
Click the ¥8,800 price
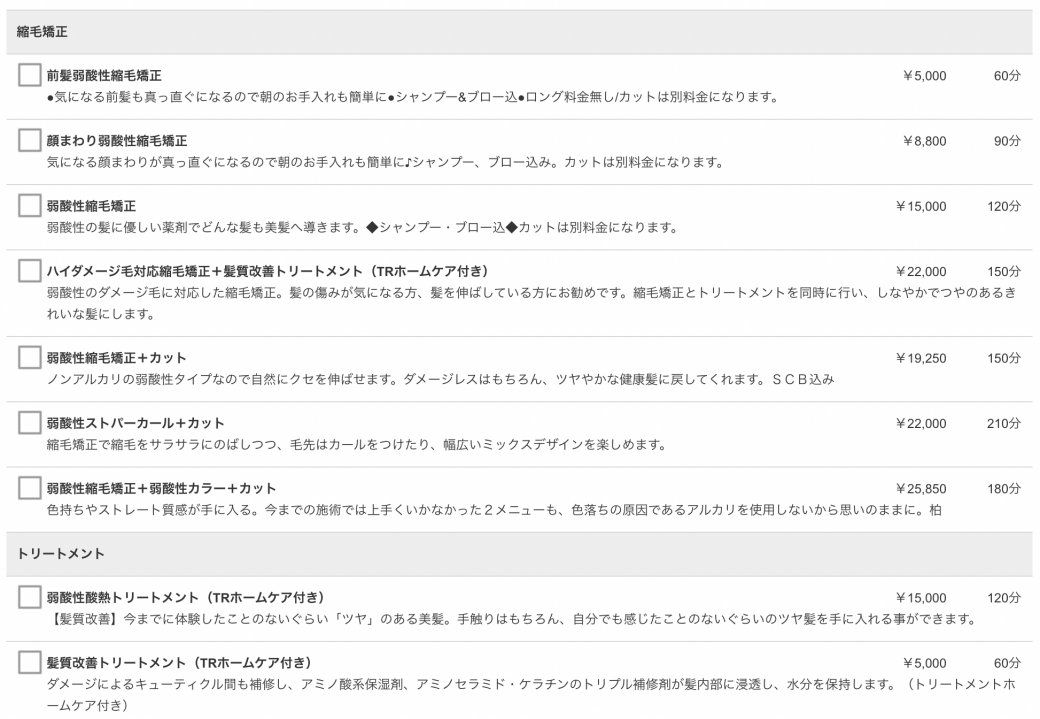click(x=924, y=141)
